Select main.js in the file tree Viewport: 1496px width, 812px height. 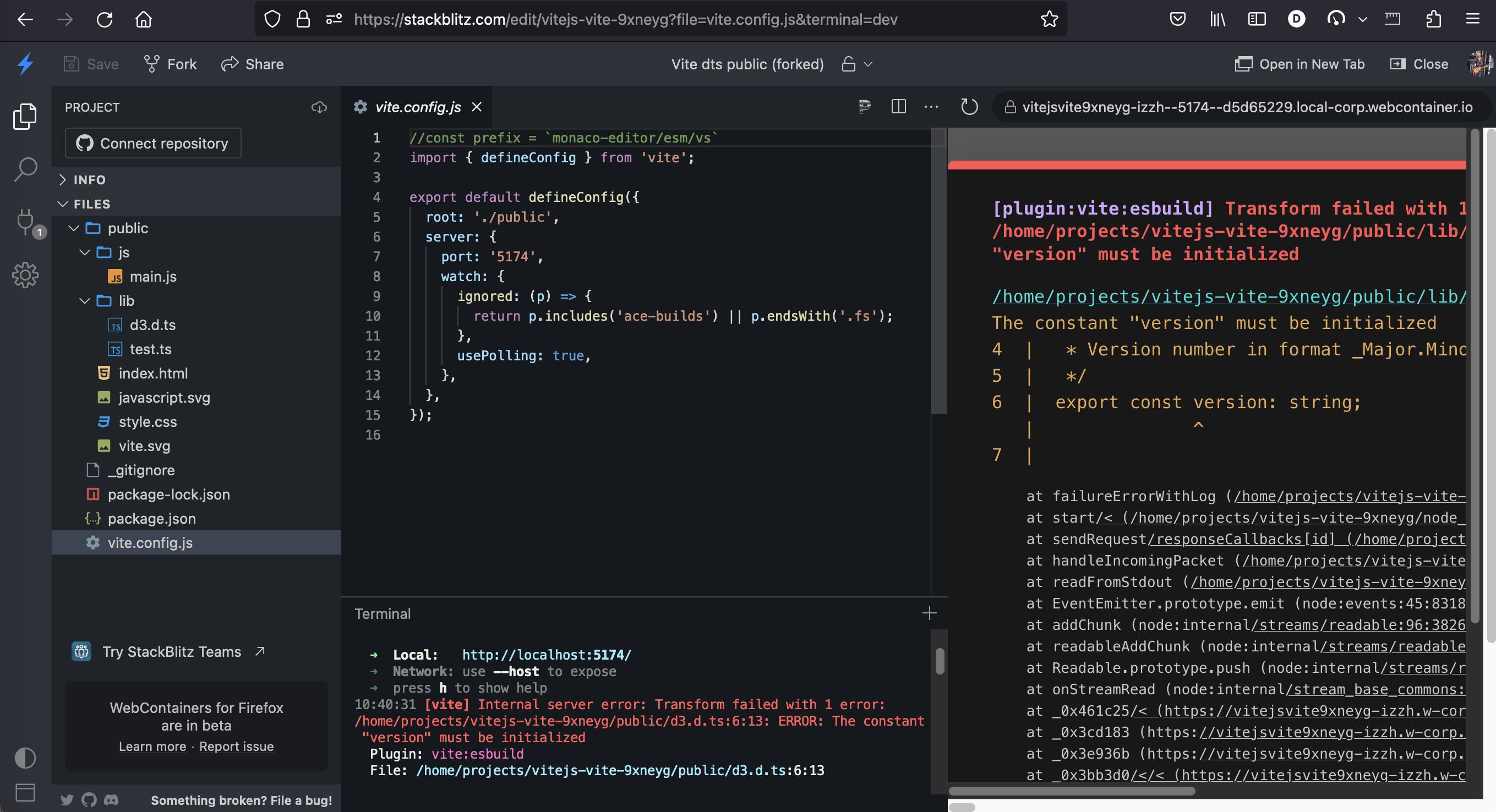click(x=154, y=276)
